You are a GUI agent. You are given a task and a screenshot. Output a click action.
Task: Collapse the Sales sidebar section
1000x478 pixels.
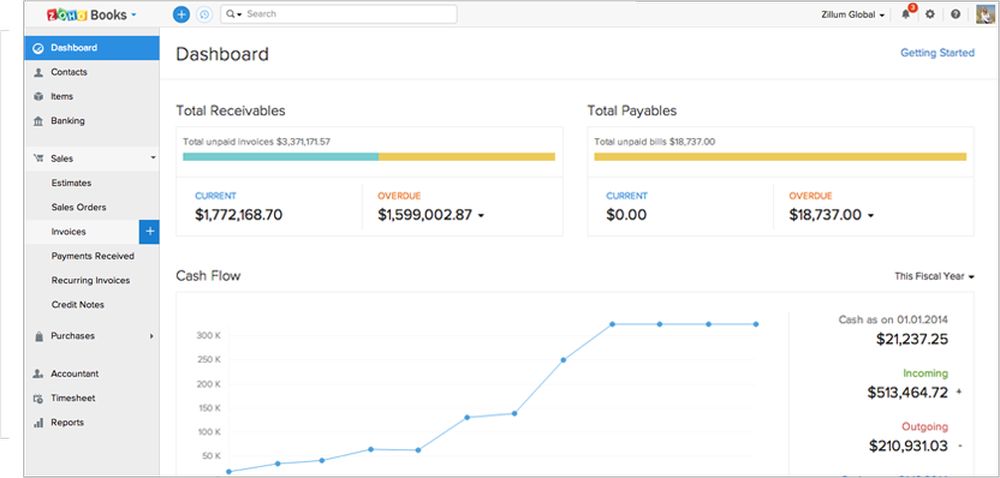(92, 158)
